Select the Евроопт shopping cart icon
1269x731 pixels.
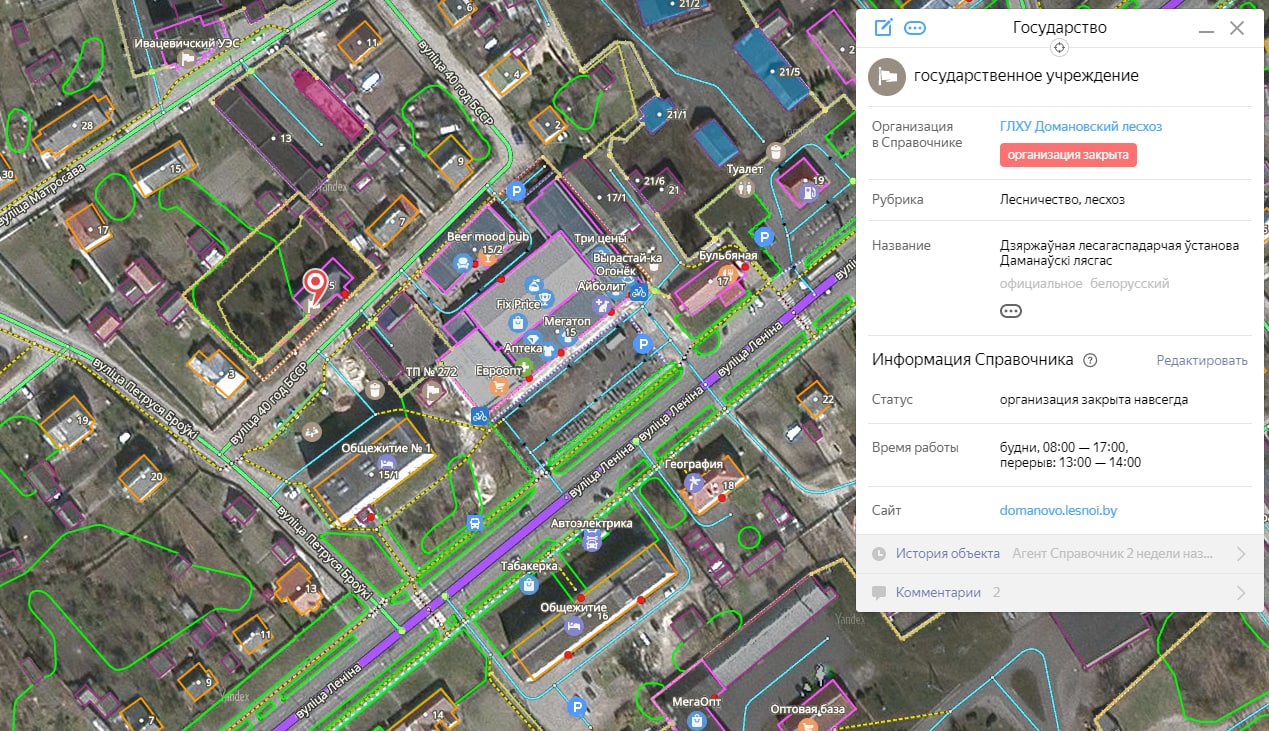click(497, 386)
